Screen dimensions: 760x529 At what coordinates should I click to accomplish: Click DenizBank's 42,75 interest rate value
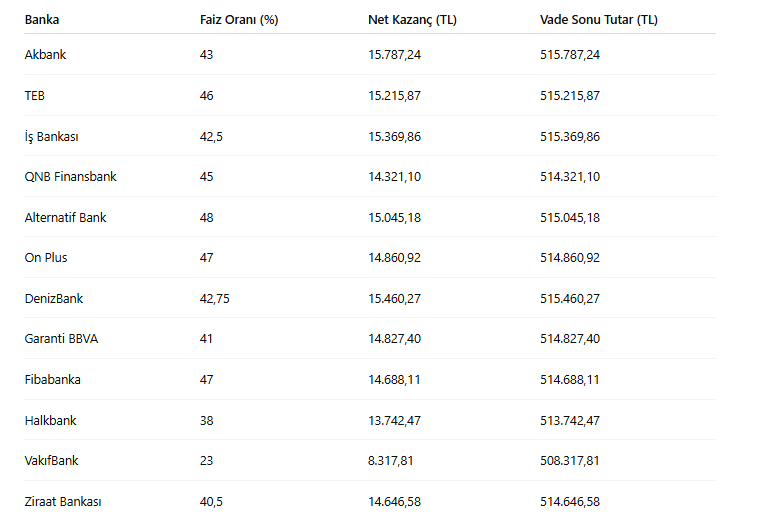click(x=215, y=298)
